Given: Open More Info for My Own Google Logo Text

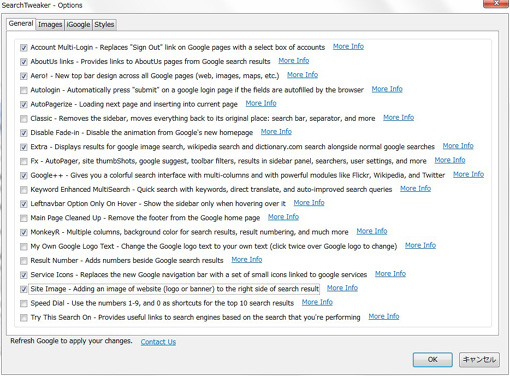Looking at the screenshot, I should 420,245.
